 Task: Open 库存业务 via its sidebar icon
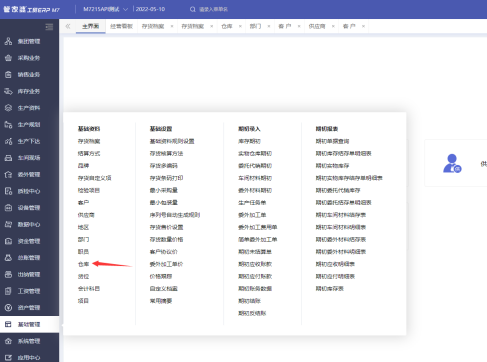tap(8, 91)
